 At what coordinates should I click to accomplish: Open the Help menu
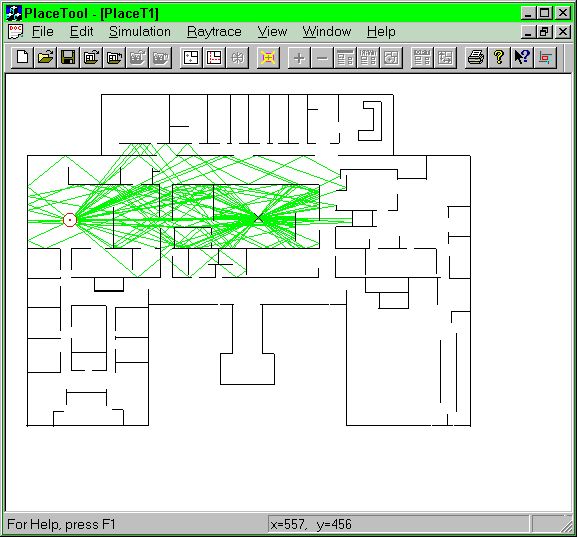tap(381, 32)
